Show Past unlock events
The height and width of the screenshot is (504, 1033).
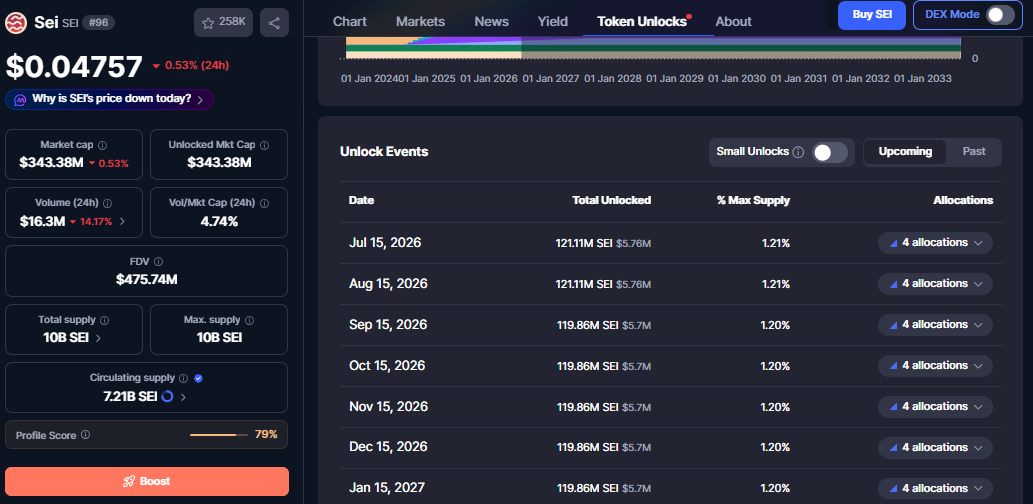tap(974, 152)
